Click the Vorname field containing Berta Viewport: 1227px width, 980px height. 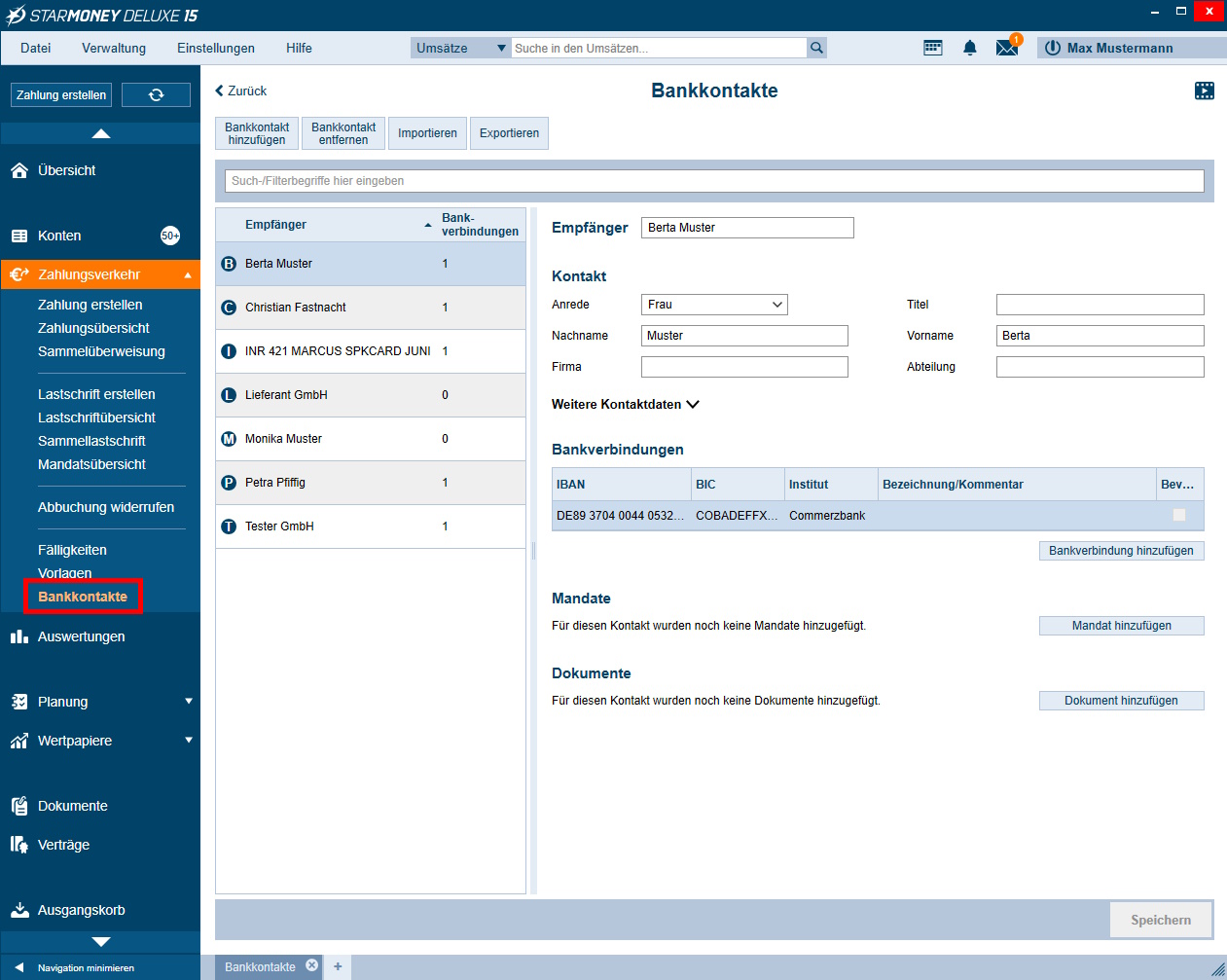(x=1100, y=336)
